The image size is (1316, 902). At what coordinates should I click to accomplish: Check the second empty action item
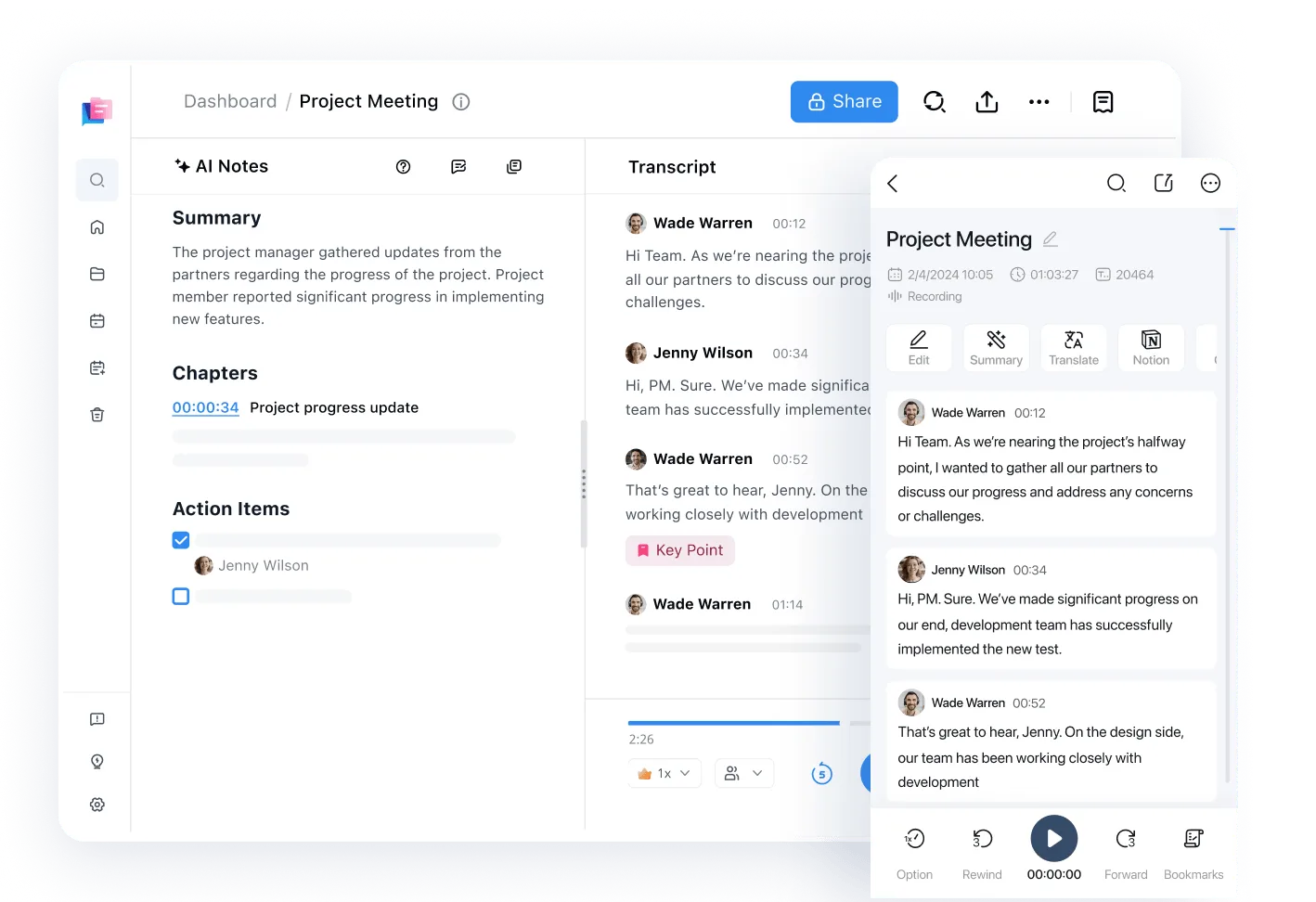pos(181,597)
